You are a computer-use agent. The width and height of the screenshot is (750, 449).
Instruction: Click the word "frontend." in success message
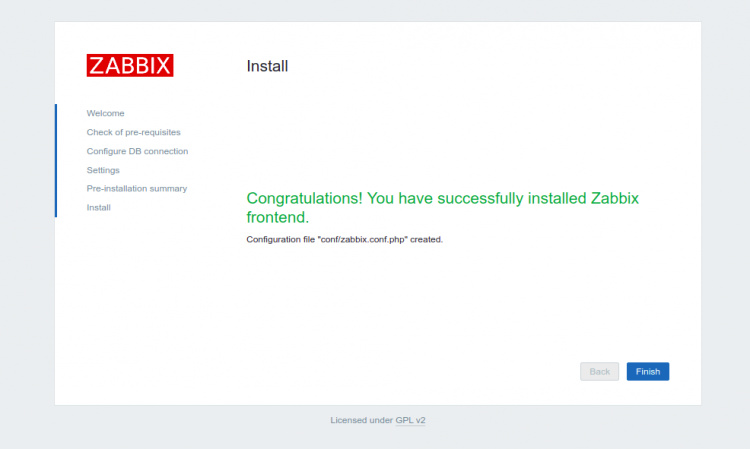pyautogui.click(x=278, y=217)
